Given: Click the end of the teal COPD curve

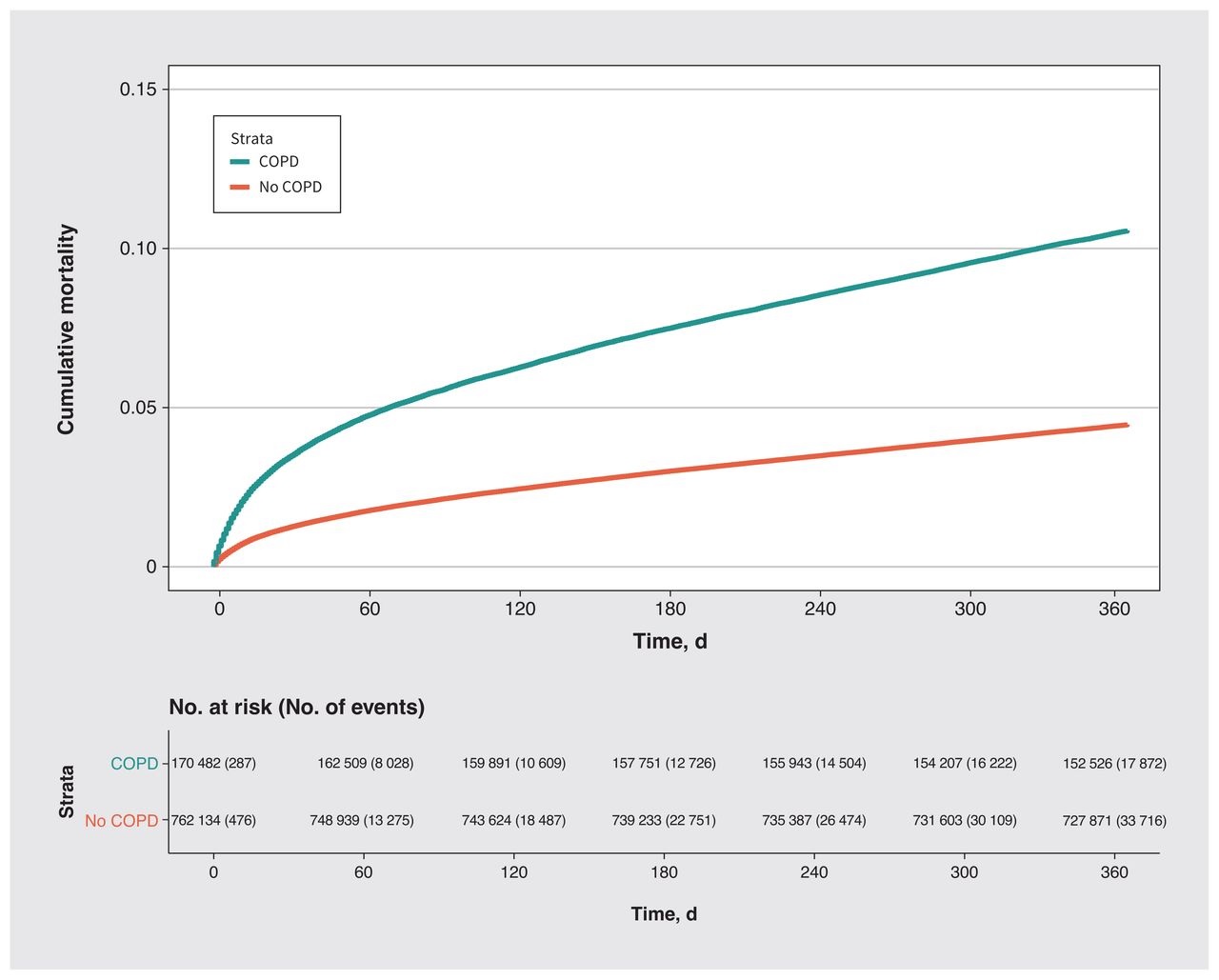Looking at the screenshot, I should point(1127,231).
